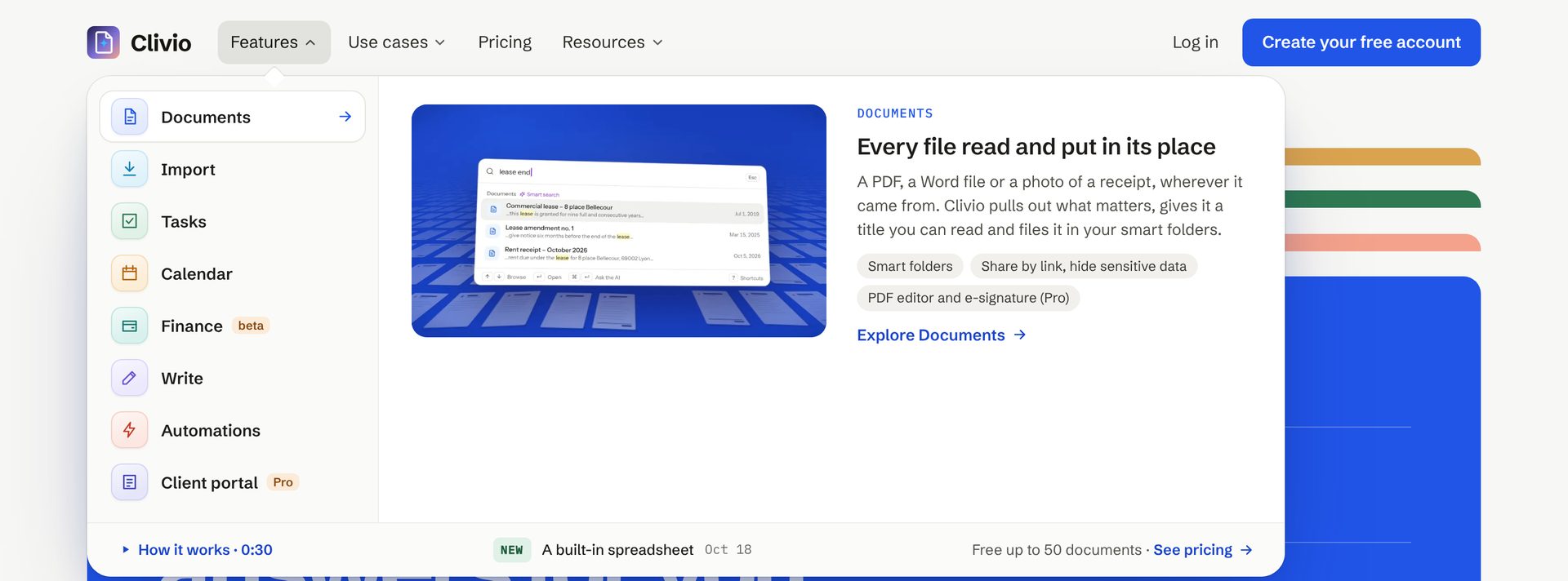Click the Pro badge beside Client portal

(x=283, y=482)
